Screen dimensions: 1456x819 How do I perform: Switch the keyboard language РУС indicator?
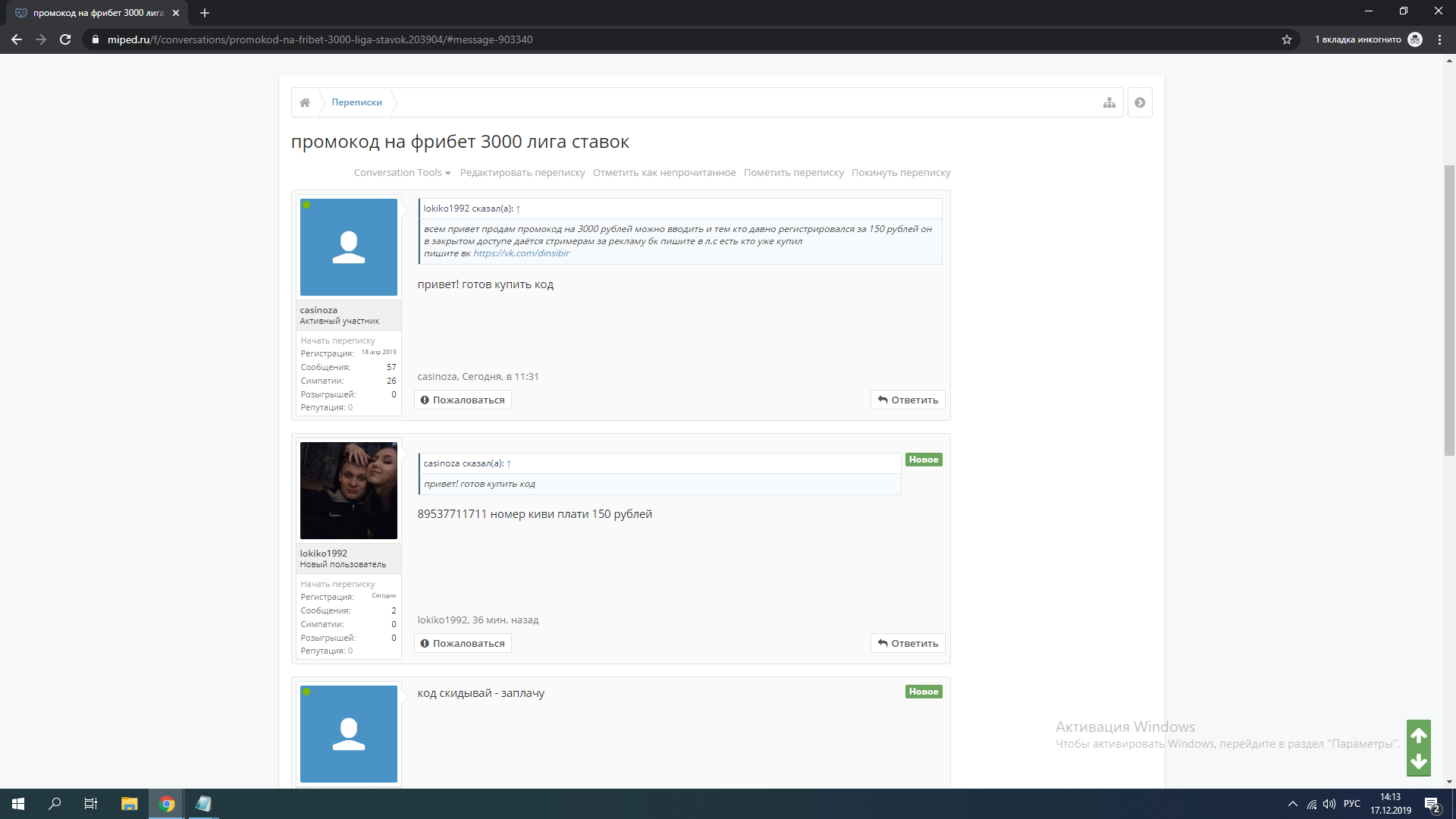click(x=1352, y=804)
